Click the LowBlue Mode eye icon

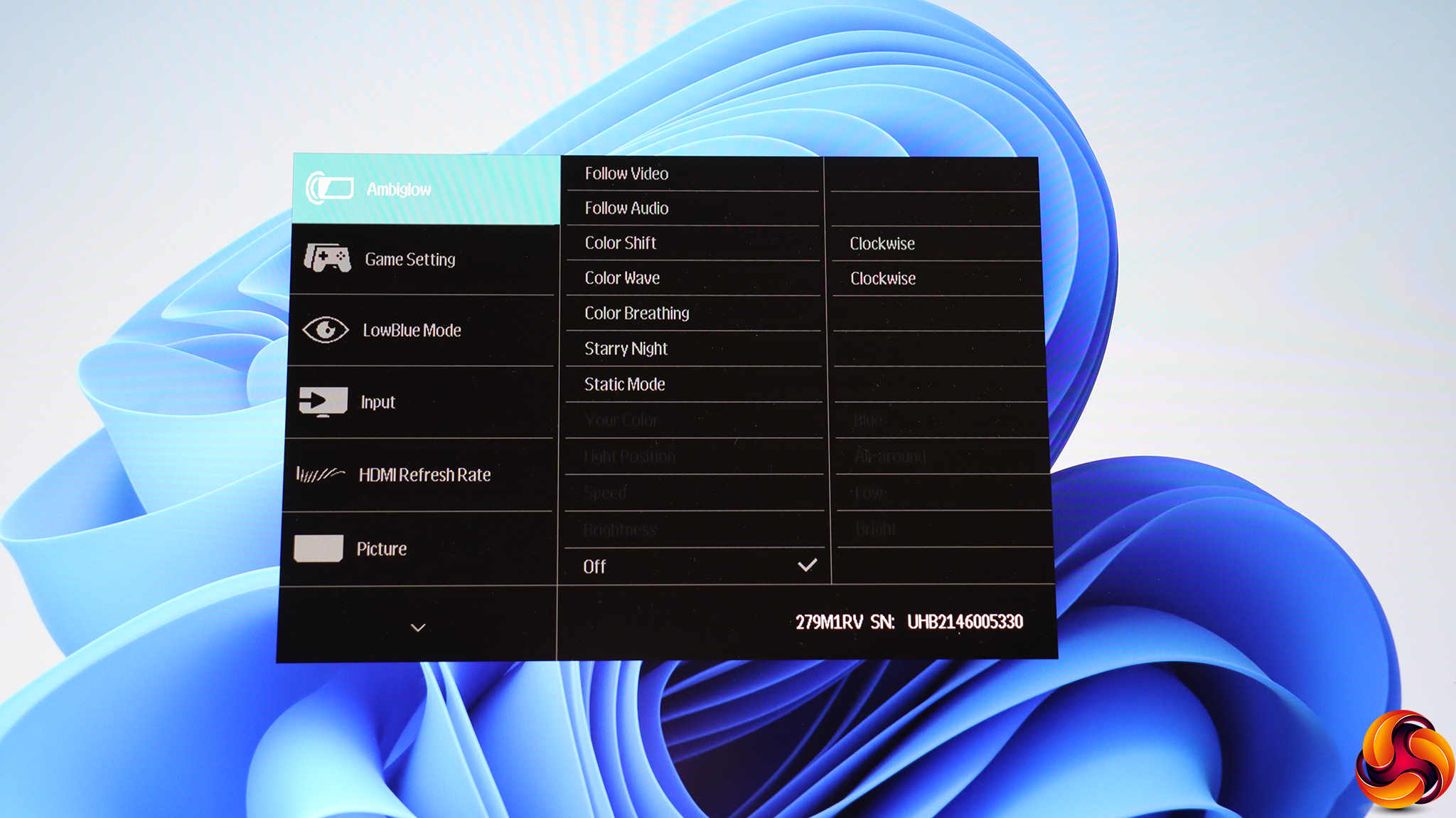(326, 329)
